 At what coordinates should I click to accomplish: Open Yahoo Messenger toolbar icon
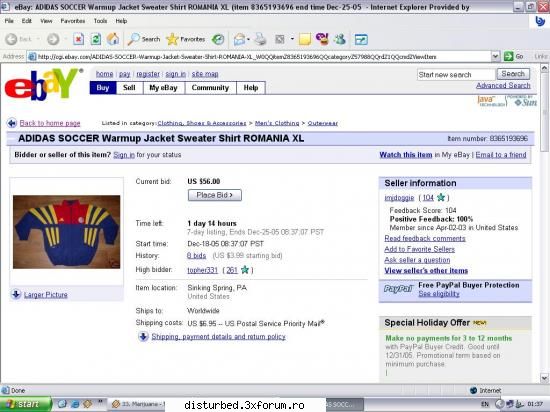pos(322,39)
